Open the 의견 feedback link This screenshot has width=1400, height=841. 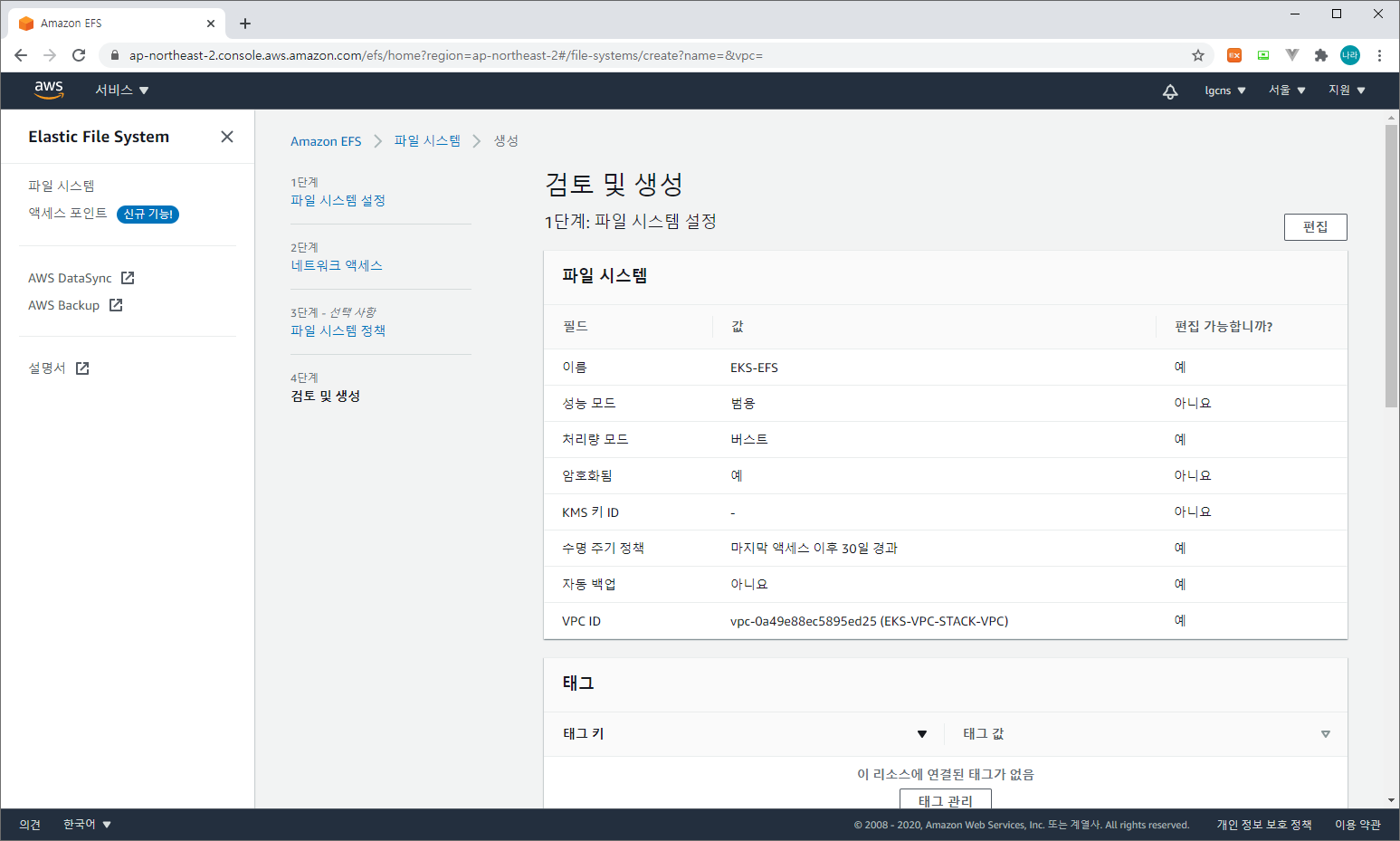coord(30,825)
